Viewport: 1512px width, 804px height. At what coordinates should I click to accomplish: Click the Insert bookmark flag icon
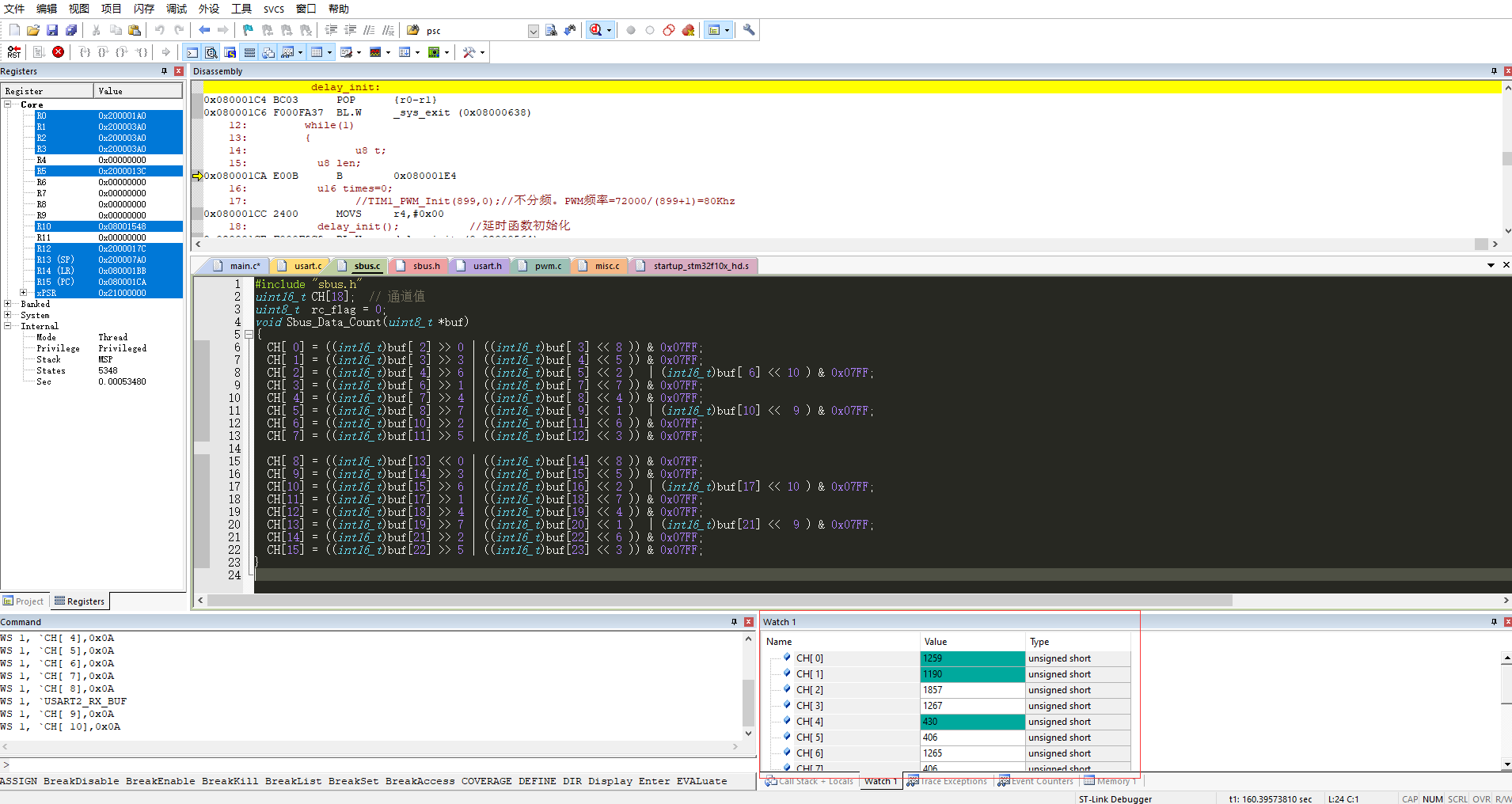pos(248,30)
